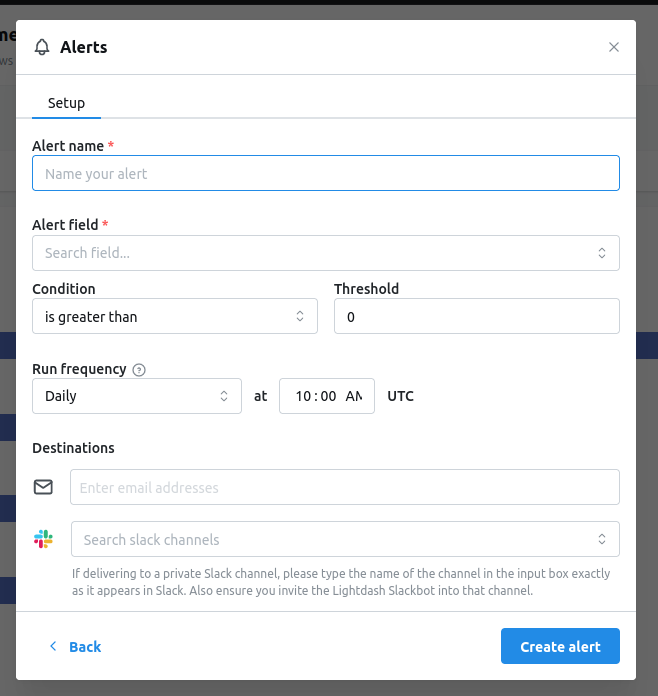The height and width of the screenshot is (696, 658).
Task: Switch to the Setup tab
Action: point(66,103)
